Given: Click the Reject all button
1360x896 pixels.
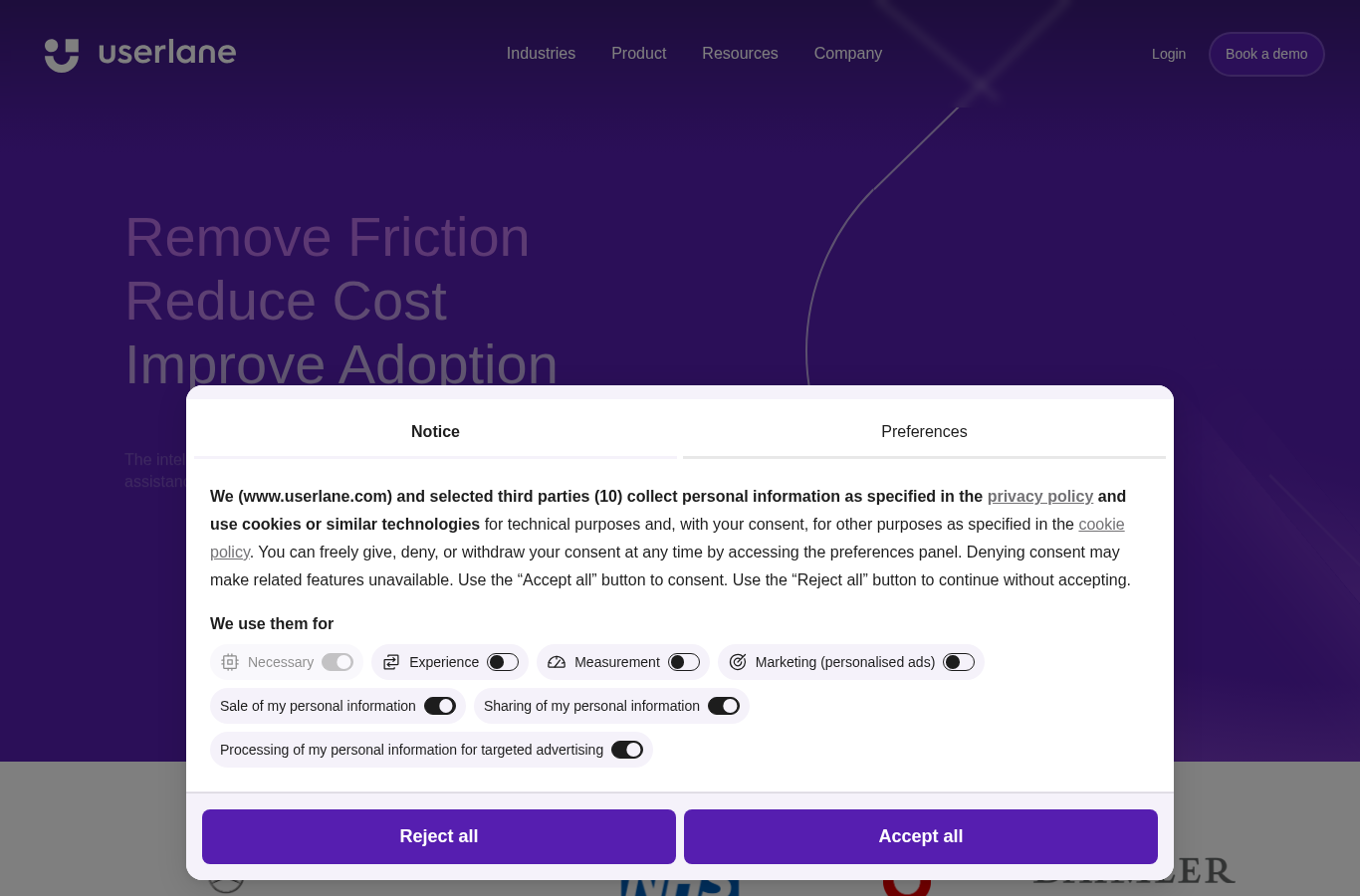Looking at the screenshot, I should click(x=439, y=836).
